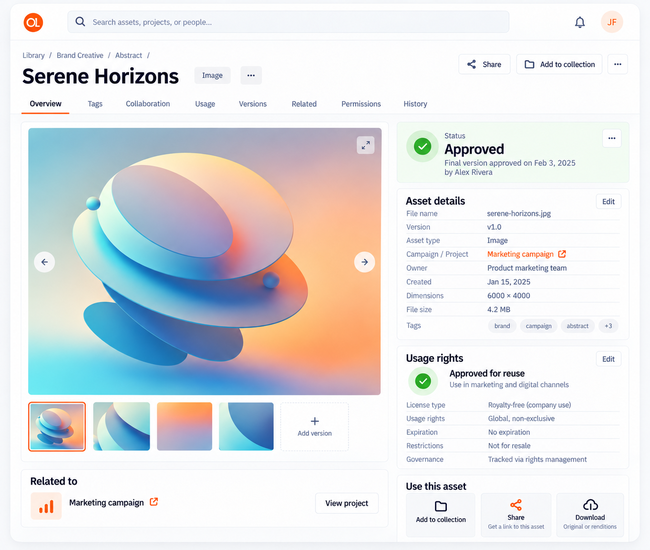Click the Product marketing team owner value
The width and height of the screenshot is (650, 550).
[x=527, y=268]
